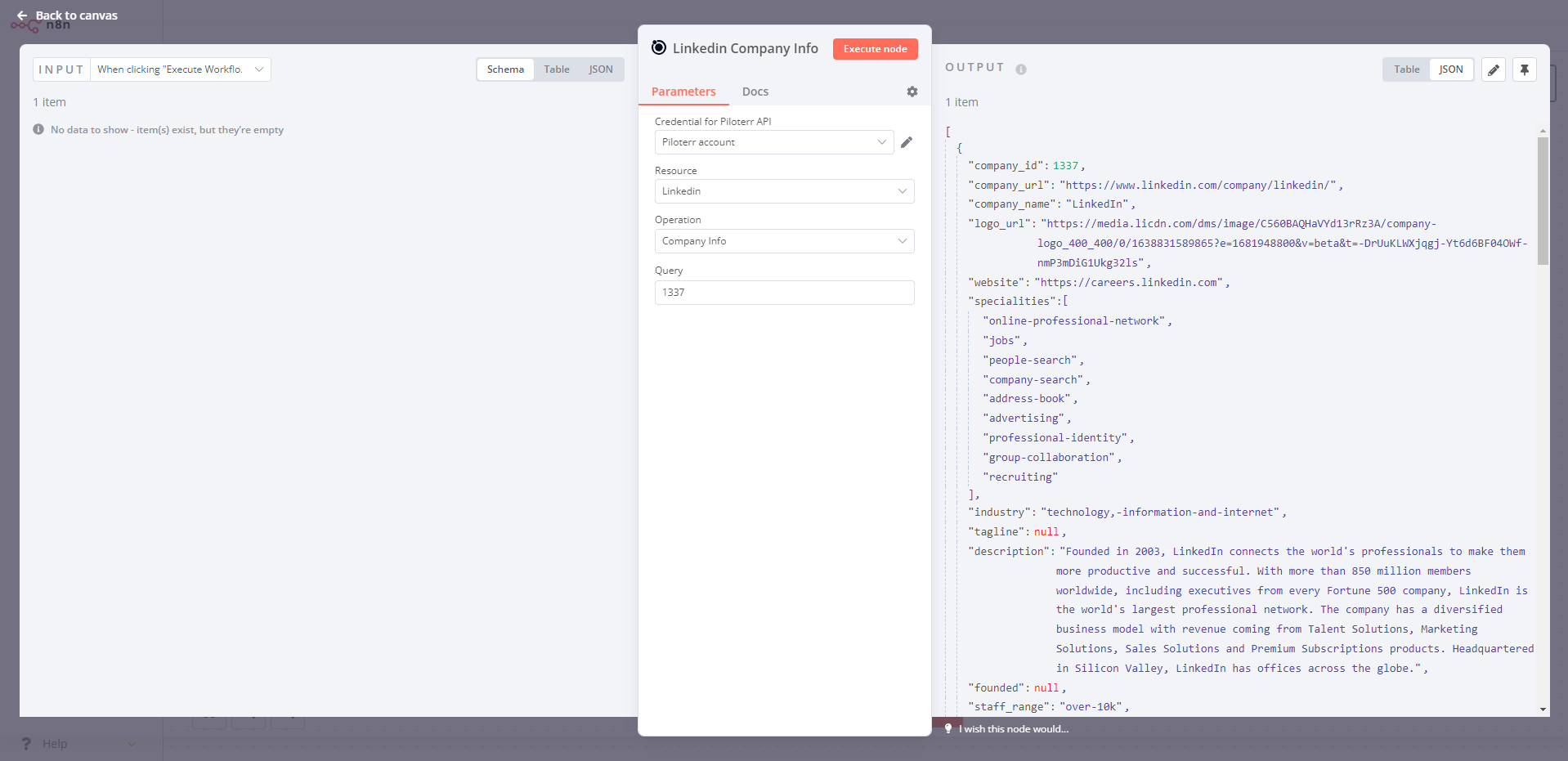Expand the Operation dropdown showing Company Info
Image resolution: width=1568 pixels, height=761 pixels.
(784, 241)
